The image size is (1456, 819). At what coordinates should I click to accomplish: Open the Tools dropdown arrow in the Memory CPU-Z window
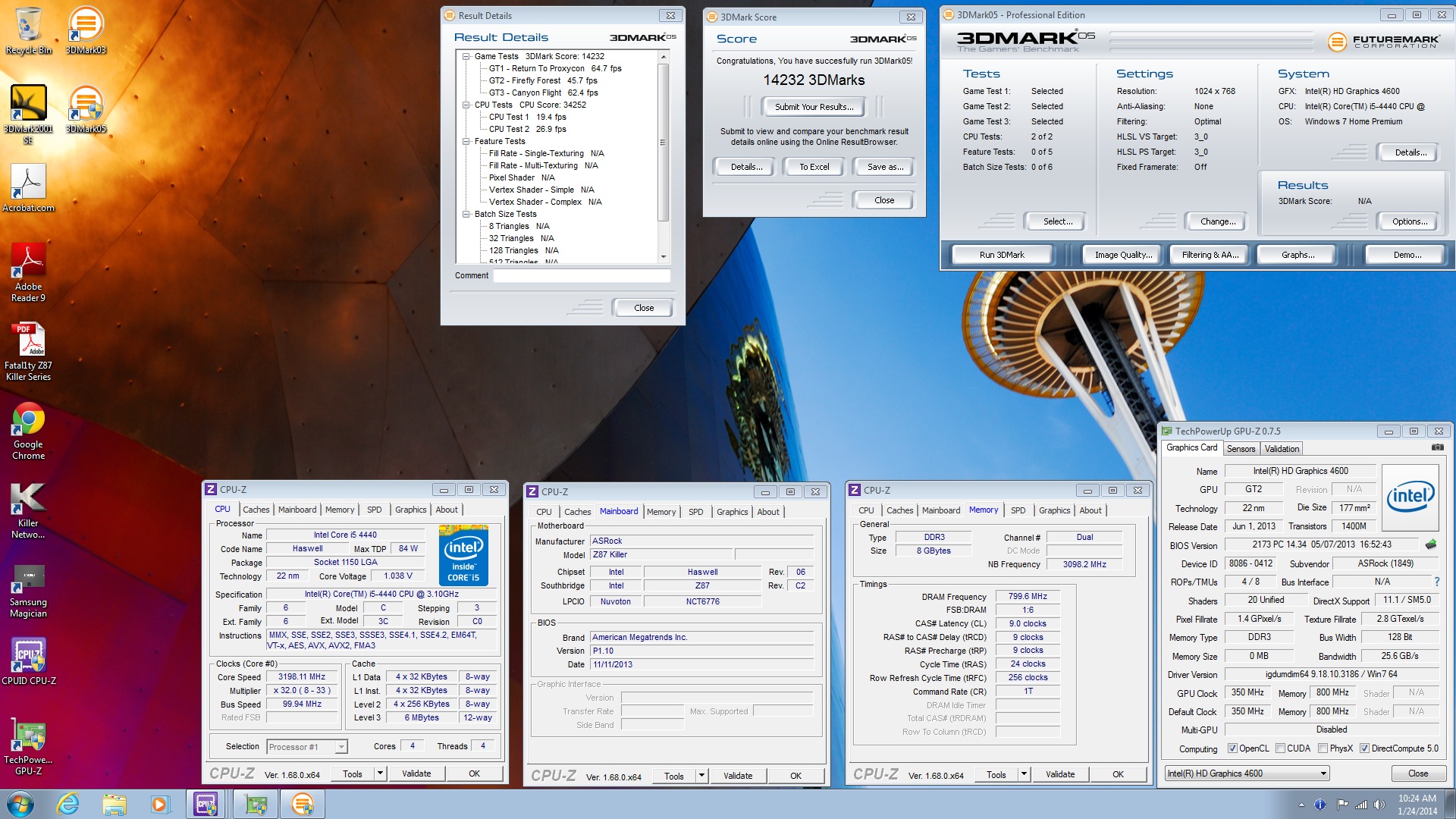coord(1025,774)
